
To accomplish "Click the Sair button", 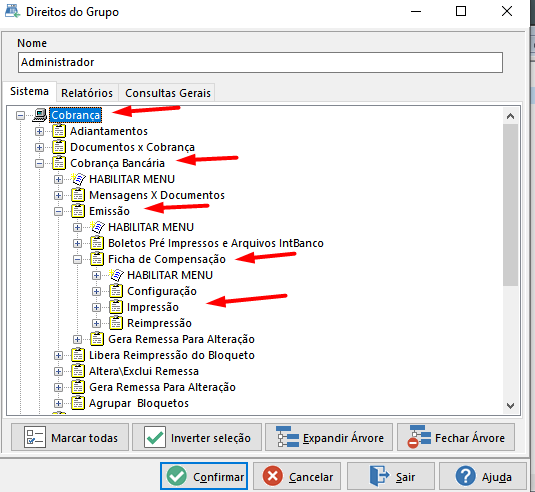I will 391,476.
